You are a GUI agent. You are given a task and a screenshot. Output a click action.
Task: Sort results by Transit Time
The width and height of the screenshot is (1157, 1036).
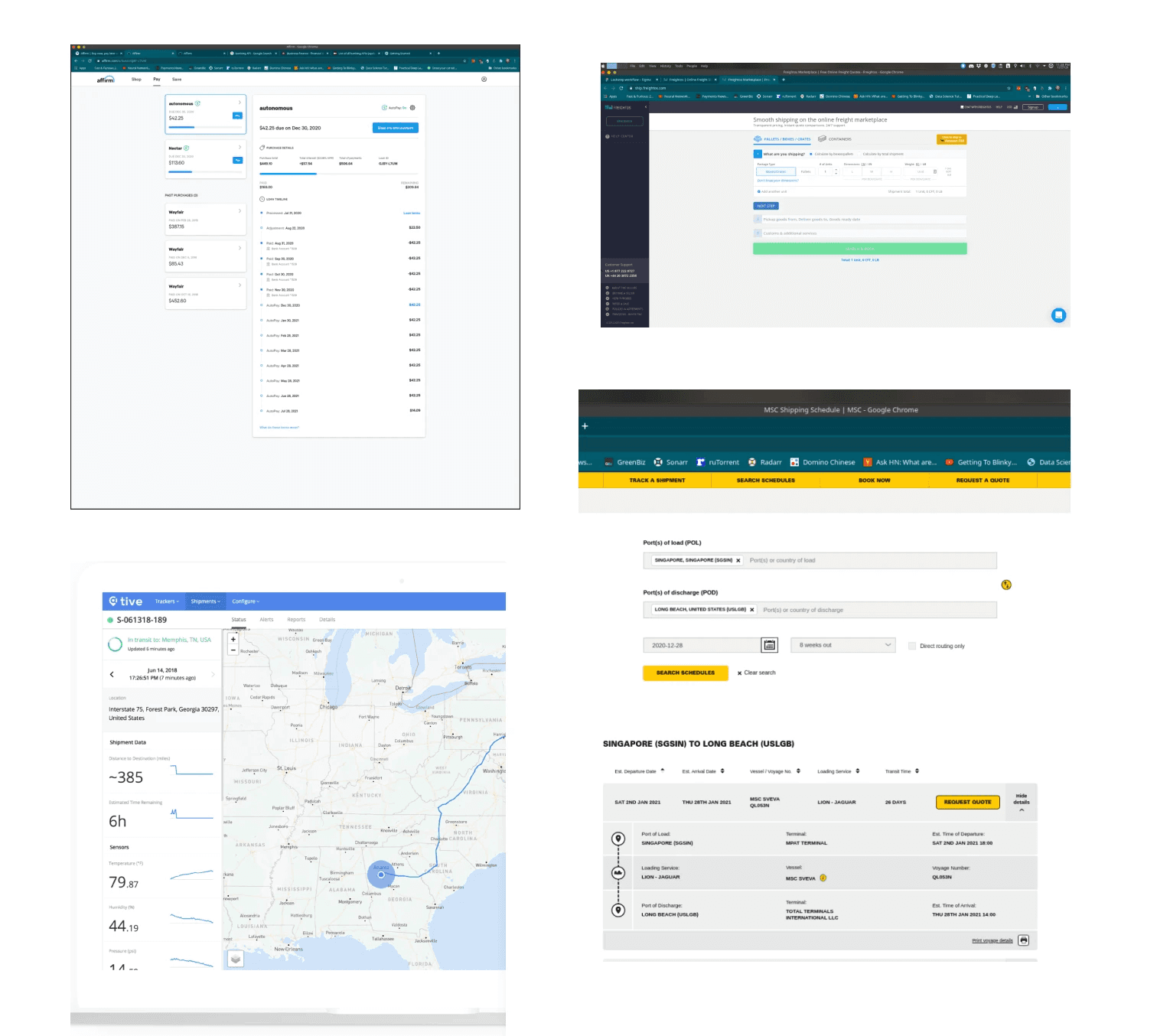pos(901,771)
